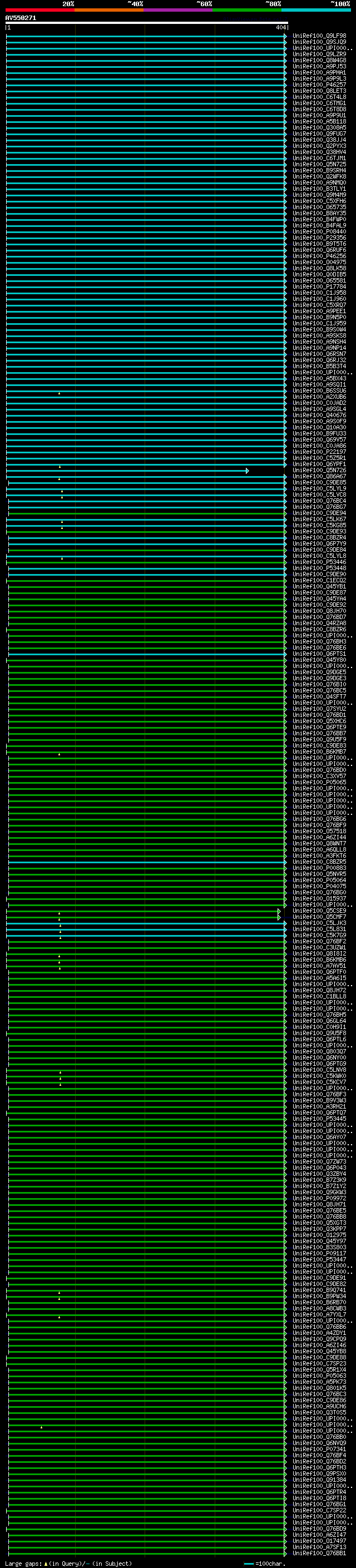Select the UniRef100_P08440 label
Viewport: 356px width, 1568px height.
319,232
